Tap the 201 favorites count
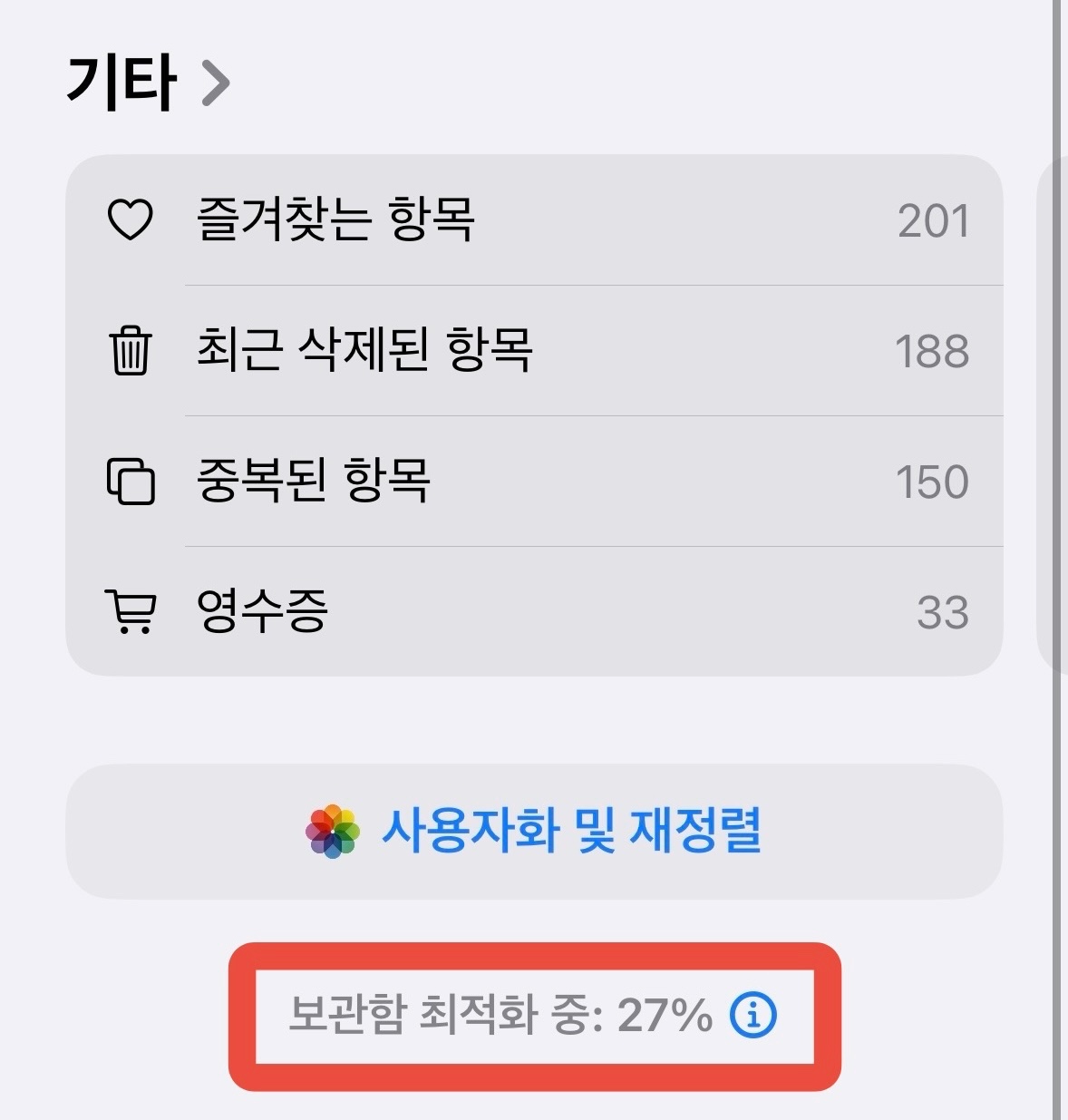 tap(933, 221)
